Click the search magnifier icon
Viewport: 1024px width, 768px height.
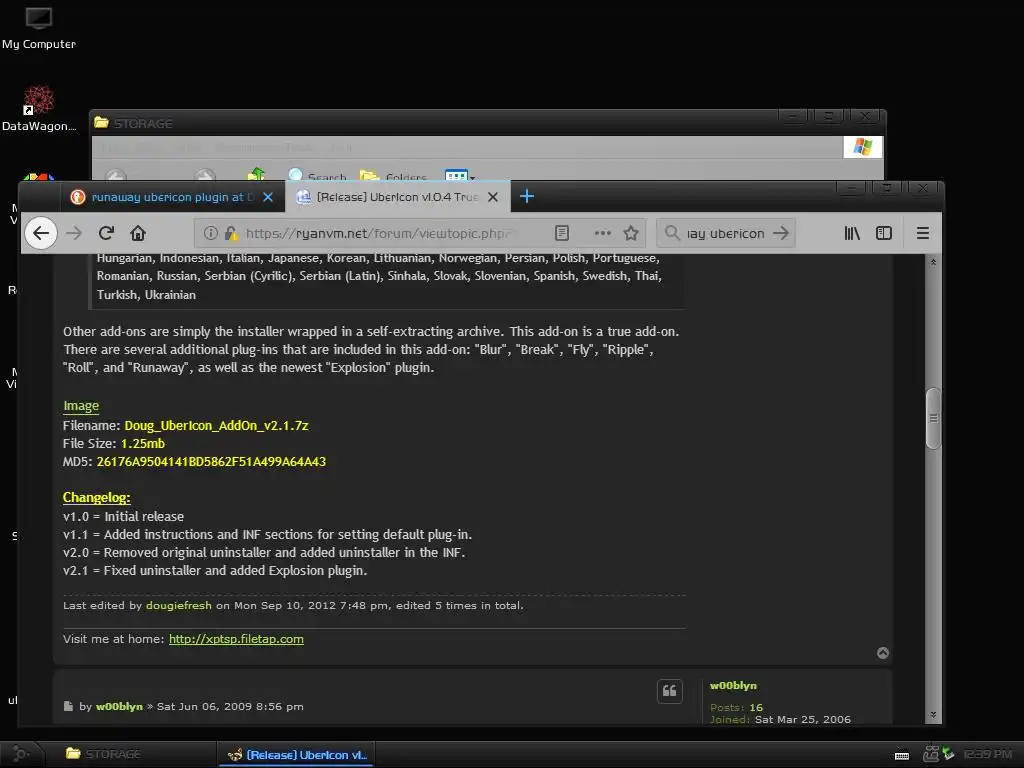[x=672, y=233]
